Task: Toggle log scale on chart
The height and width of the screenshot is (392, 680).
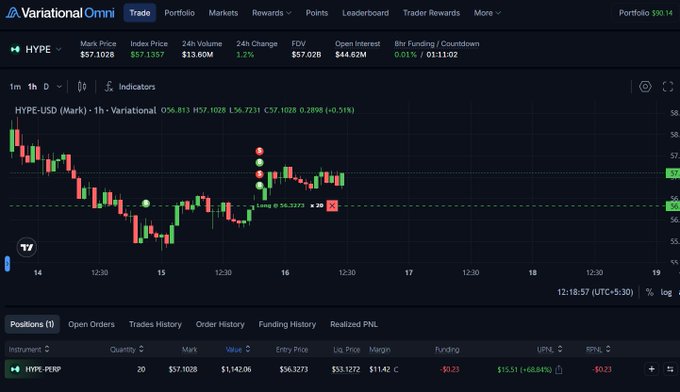Action: [666, 292]
